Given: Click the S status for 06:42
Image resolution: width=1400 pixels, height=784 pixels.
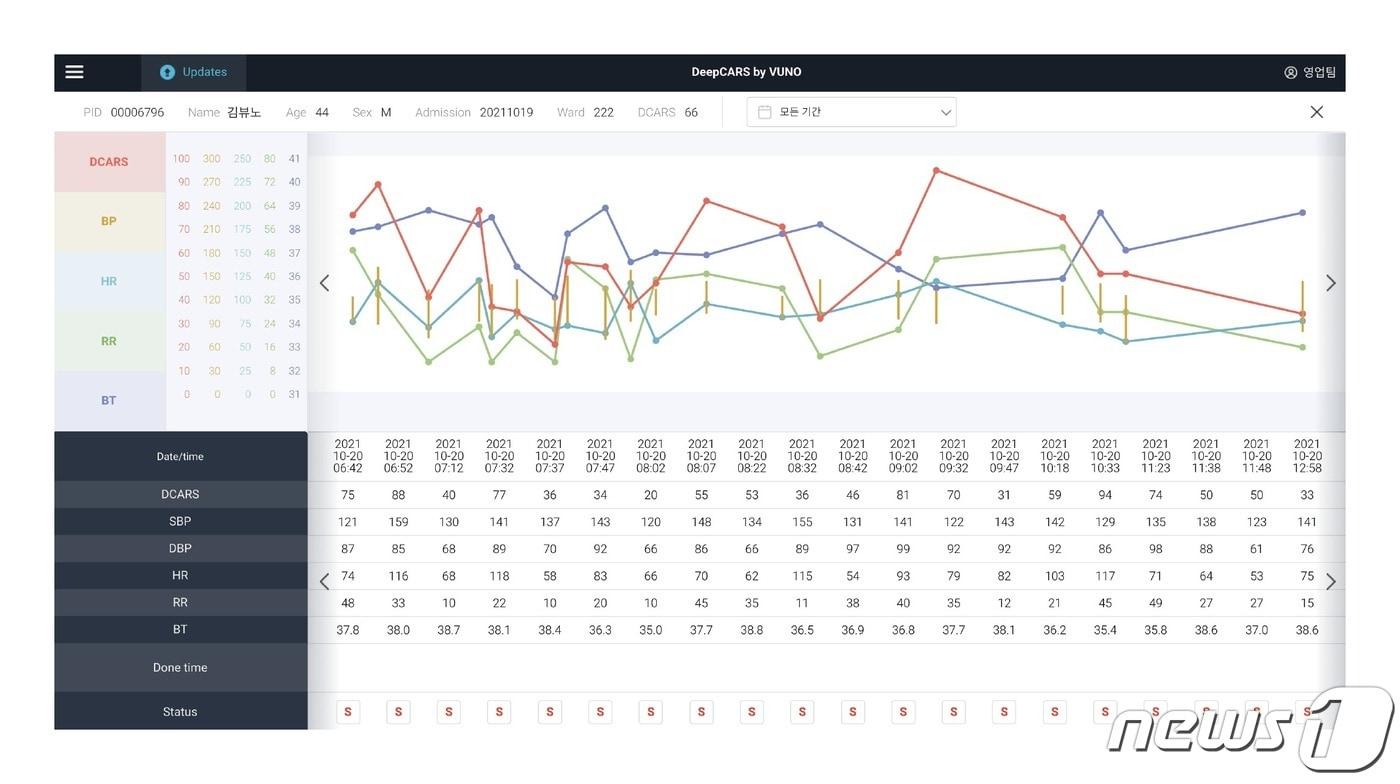Looking at the screenshot, I should point(348,712).
